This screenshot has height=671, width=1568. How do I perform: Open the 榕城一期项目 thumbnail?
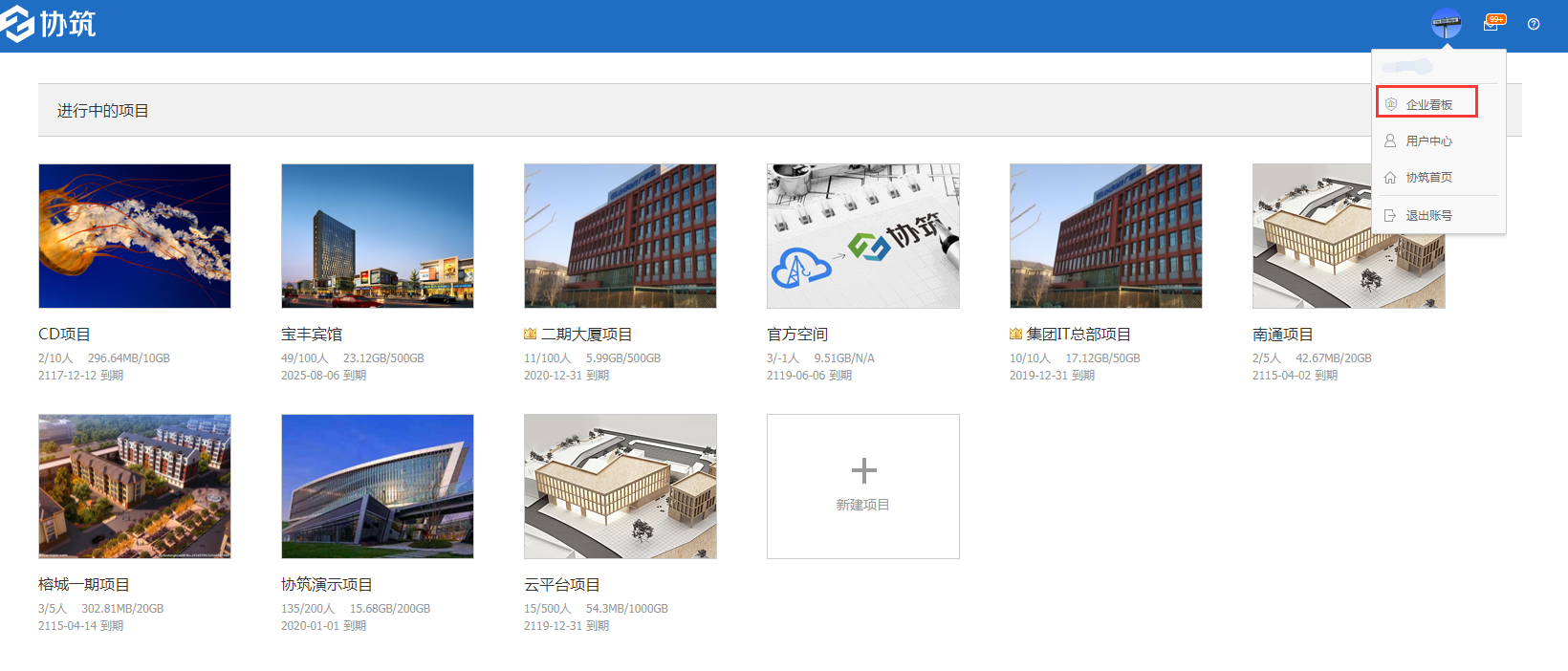(135, 487)
